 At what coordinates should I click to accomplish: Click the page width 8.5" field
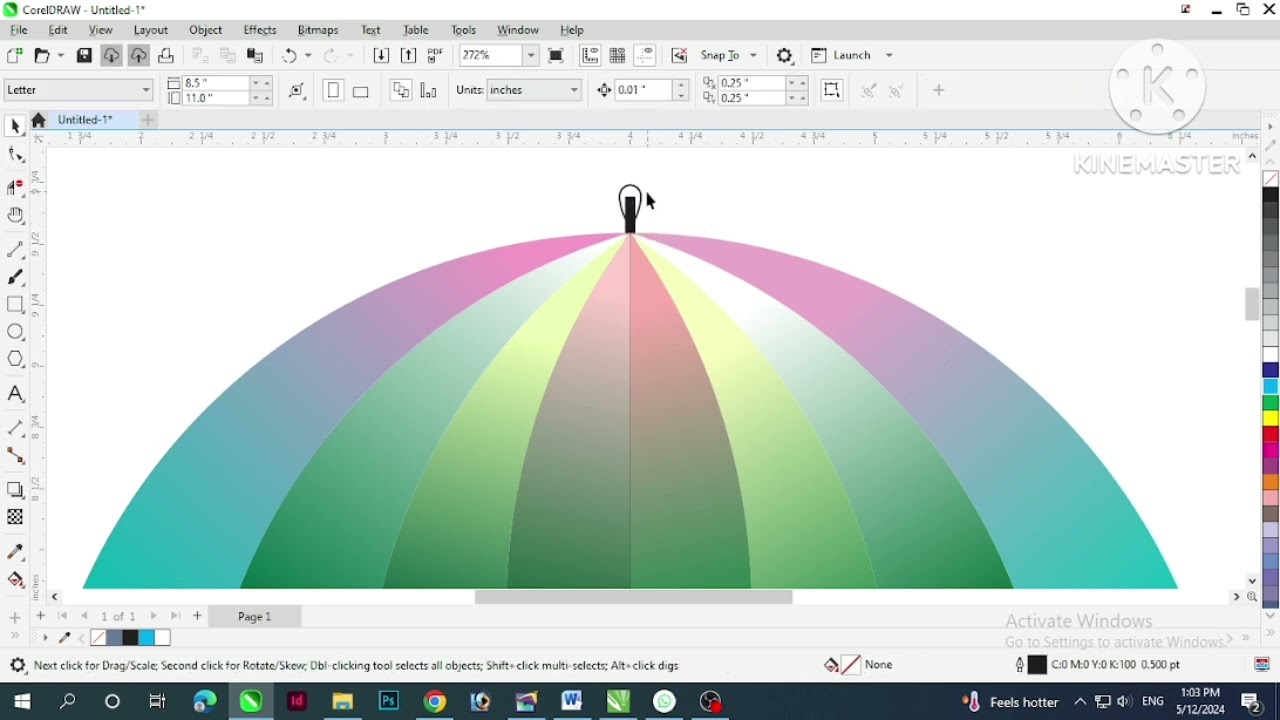(x=216, y=84)
